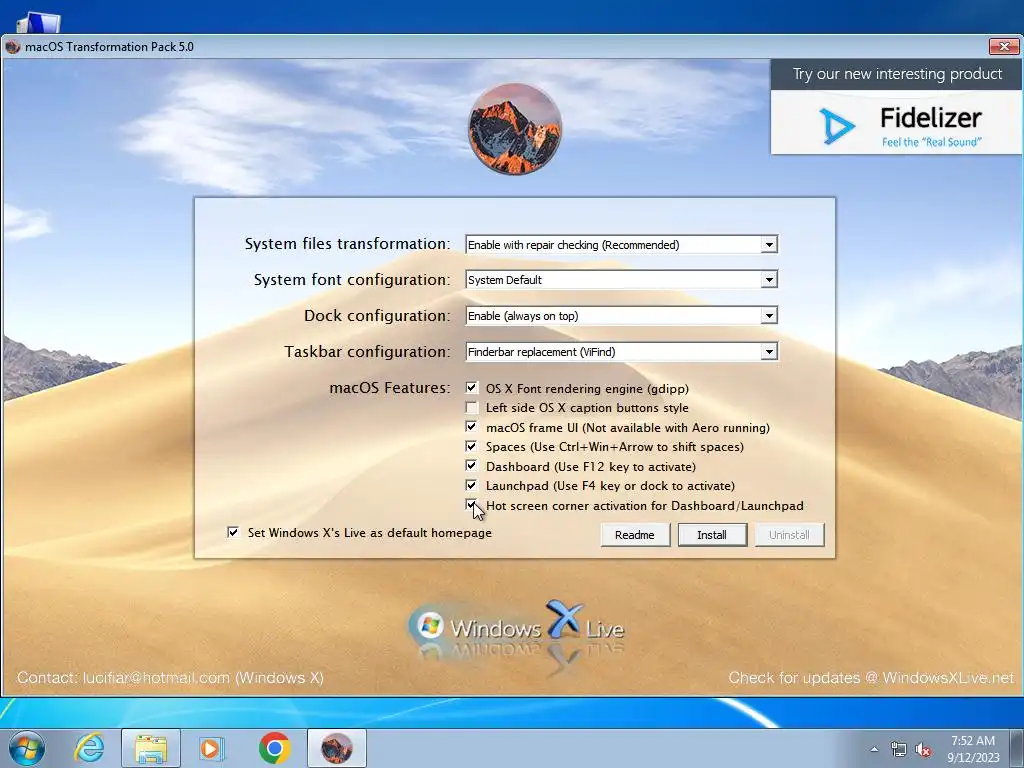Open the Fidelizer product advertisement
The height and width of the screenshot is (768, 1024).
[896, 122]
